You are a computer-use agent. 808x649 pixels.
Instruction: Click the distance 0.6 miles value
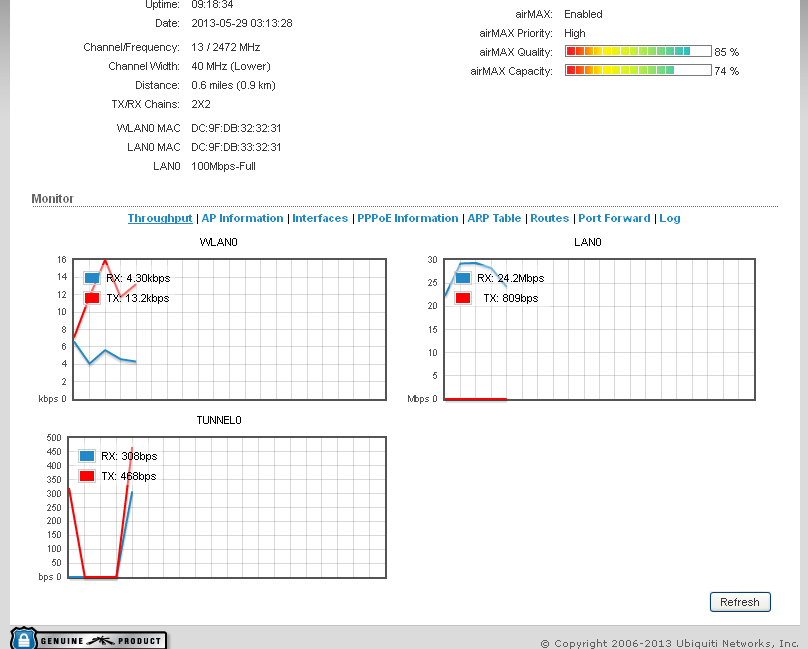pos(233,86)
